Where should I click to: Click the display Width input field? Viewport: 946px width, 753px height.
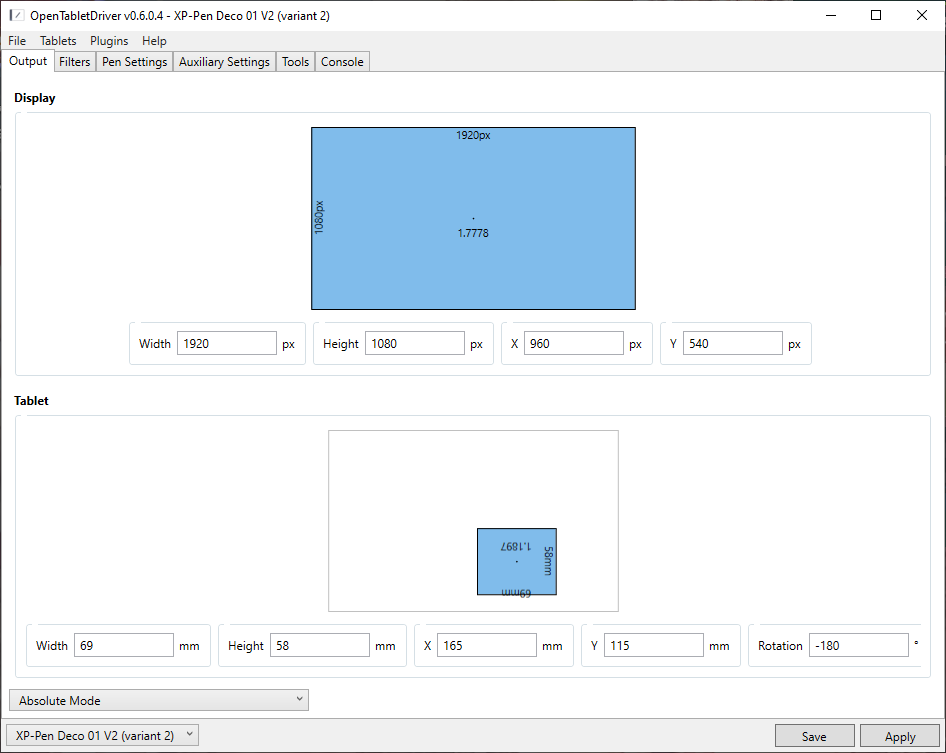(227, 343)
